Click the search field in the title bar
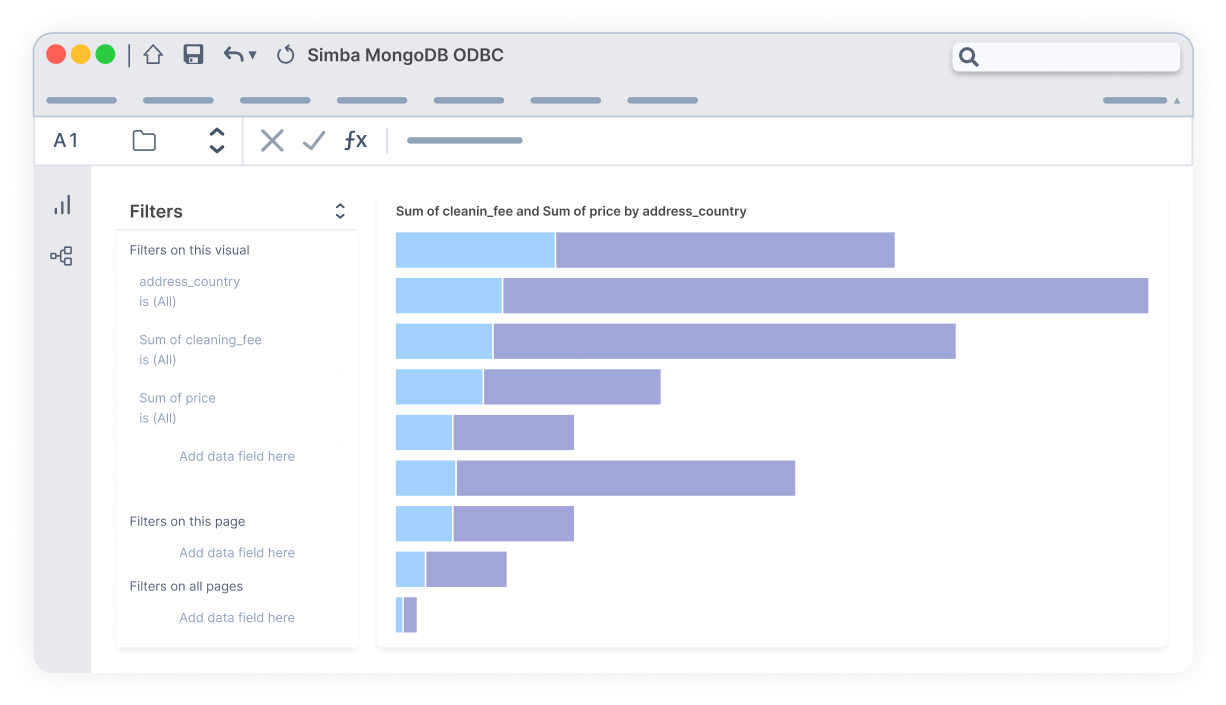The image size is (1226, 705). (x=1066, y=57)
